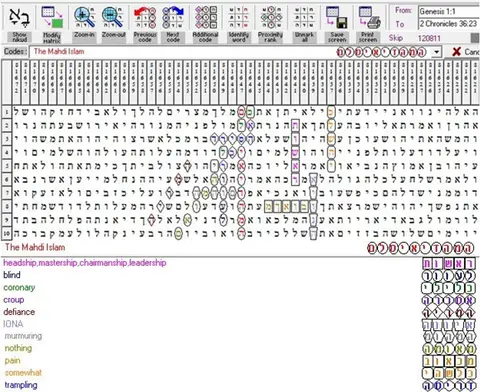Click the 'nothing' term

tap(18, 348)
